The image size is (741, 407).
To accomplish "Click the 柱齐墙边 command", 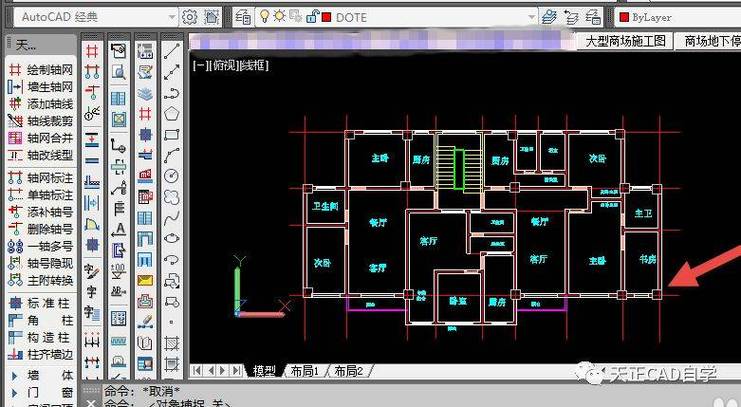I will pyautogui.click(x=41, y=354).
